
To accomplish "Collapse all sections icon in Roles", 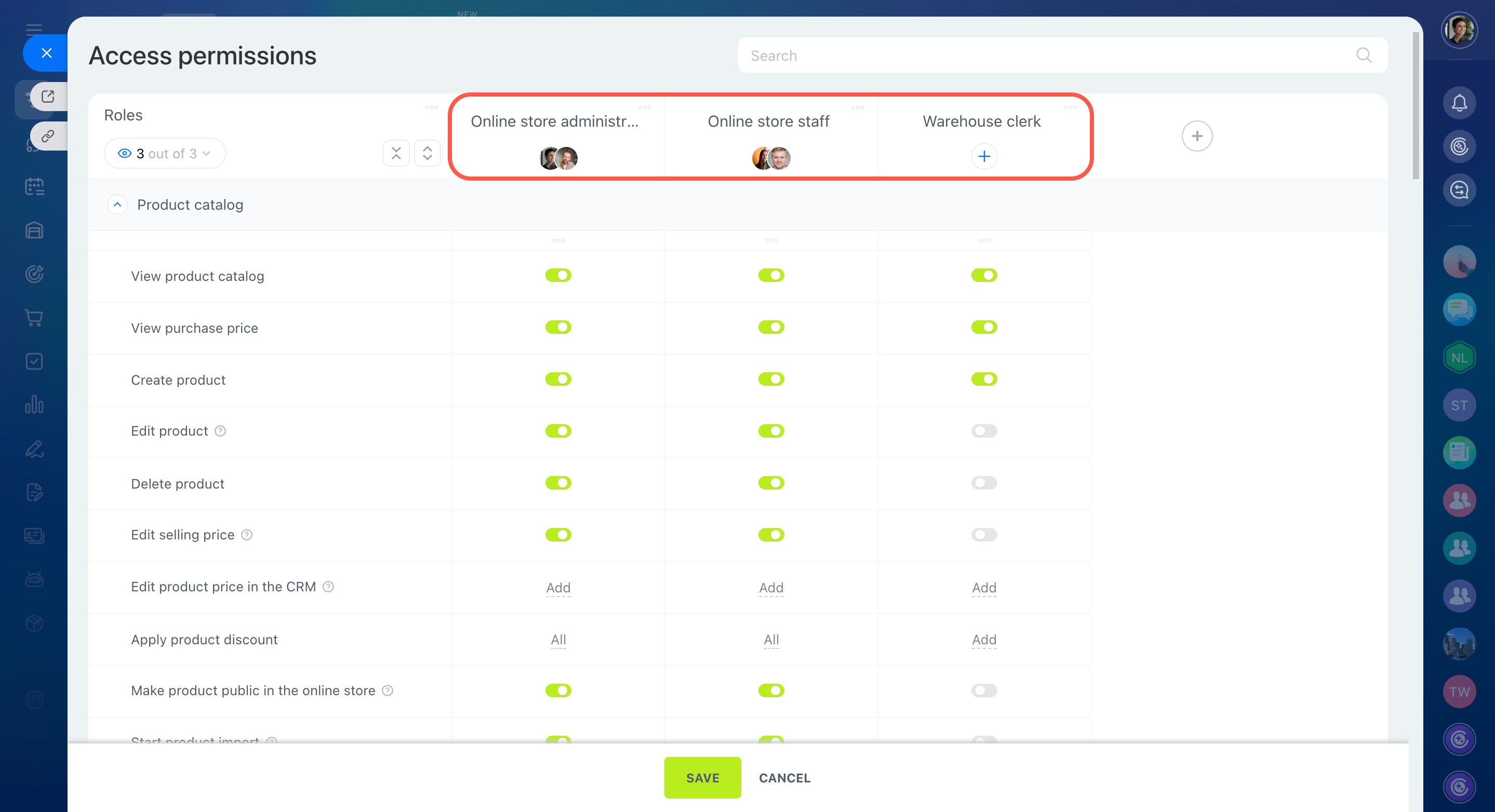I will pos(396,153).
